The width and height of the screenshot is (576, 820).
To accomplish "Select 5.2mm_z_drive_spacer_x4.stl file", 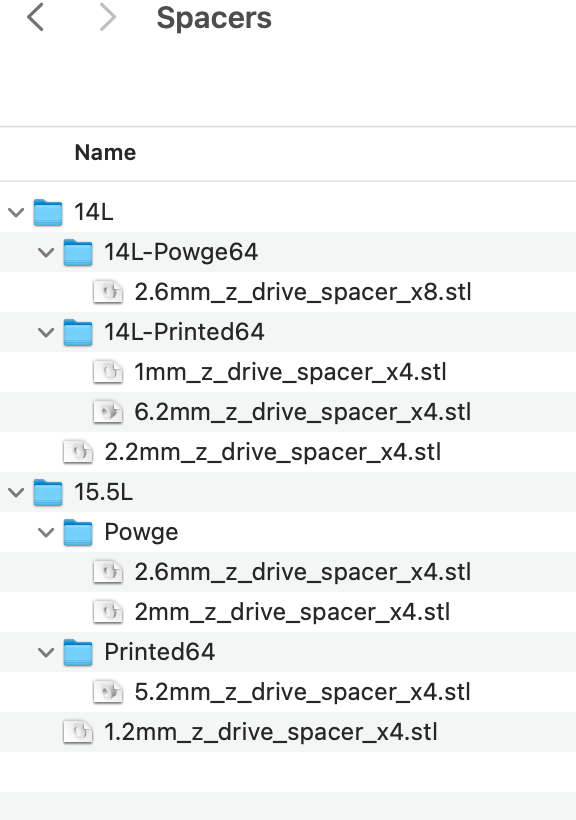I will tap(288, 692).
